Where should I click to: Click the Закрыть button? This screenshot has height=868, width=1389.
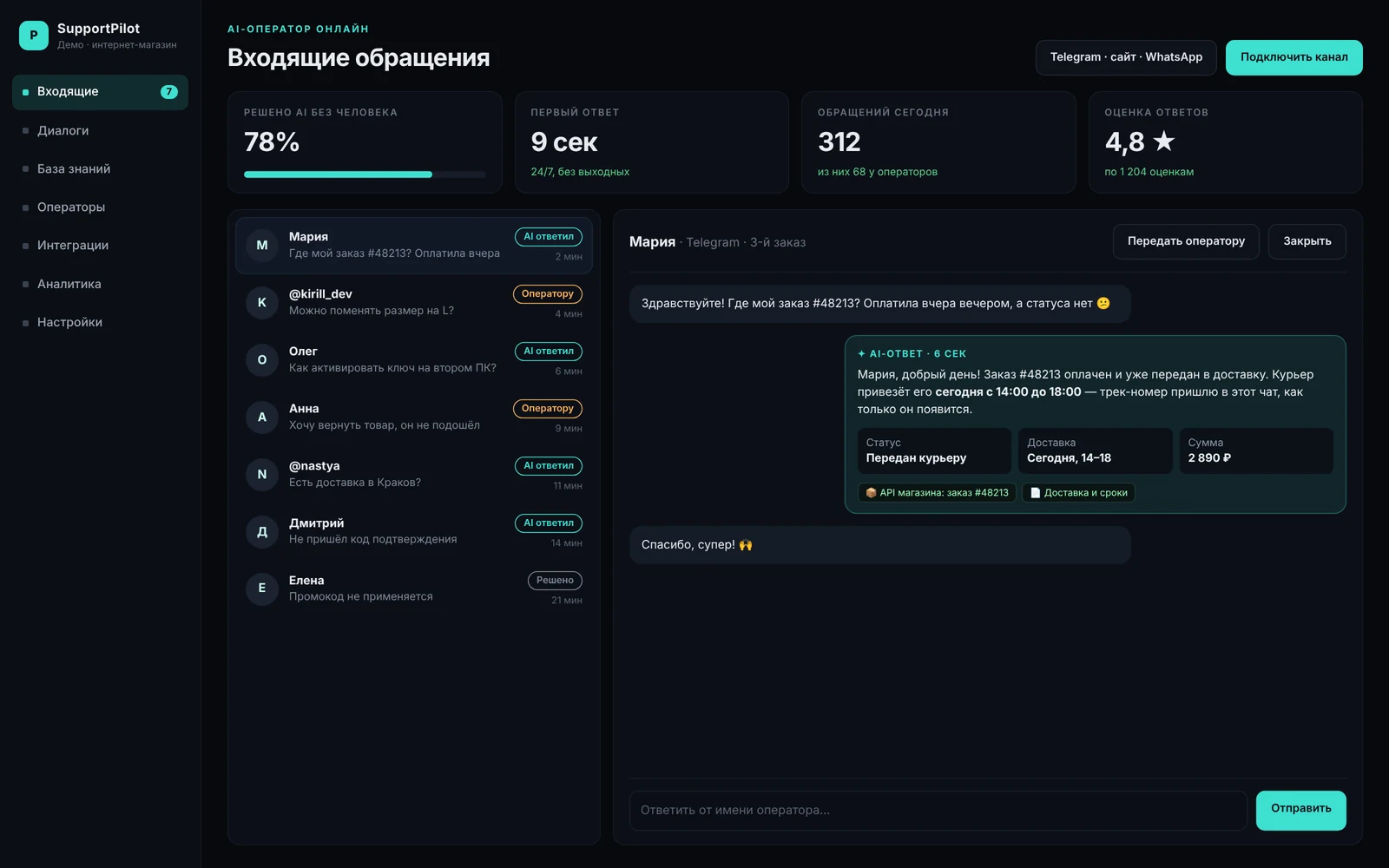(x=1307, y=241)
